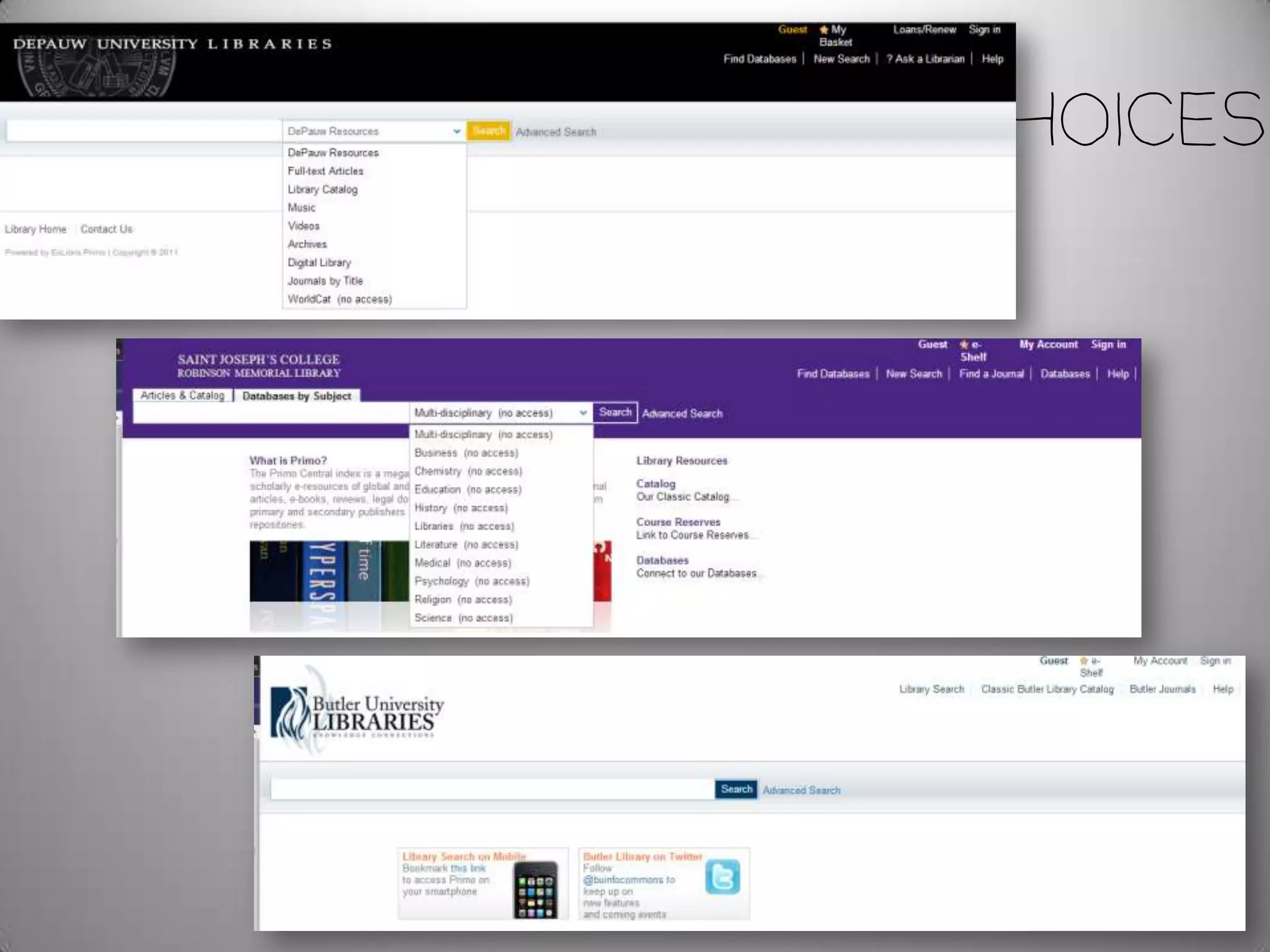Click the Butler University Libraries logo

click(x=358, y=713)
